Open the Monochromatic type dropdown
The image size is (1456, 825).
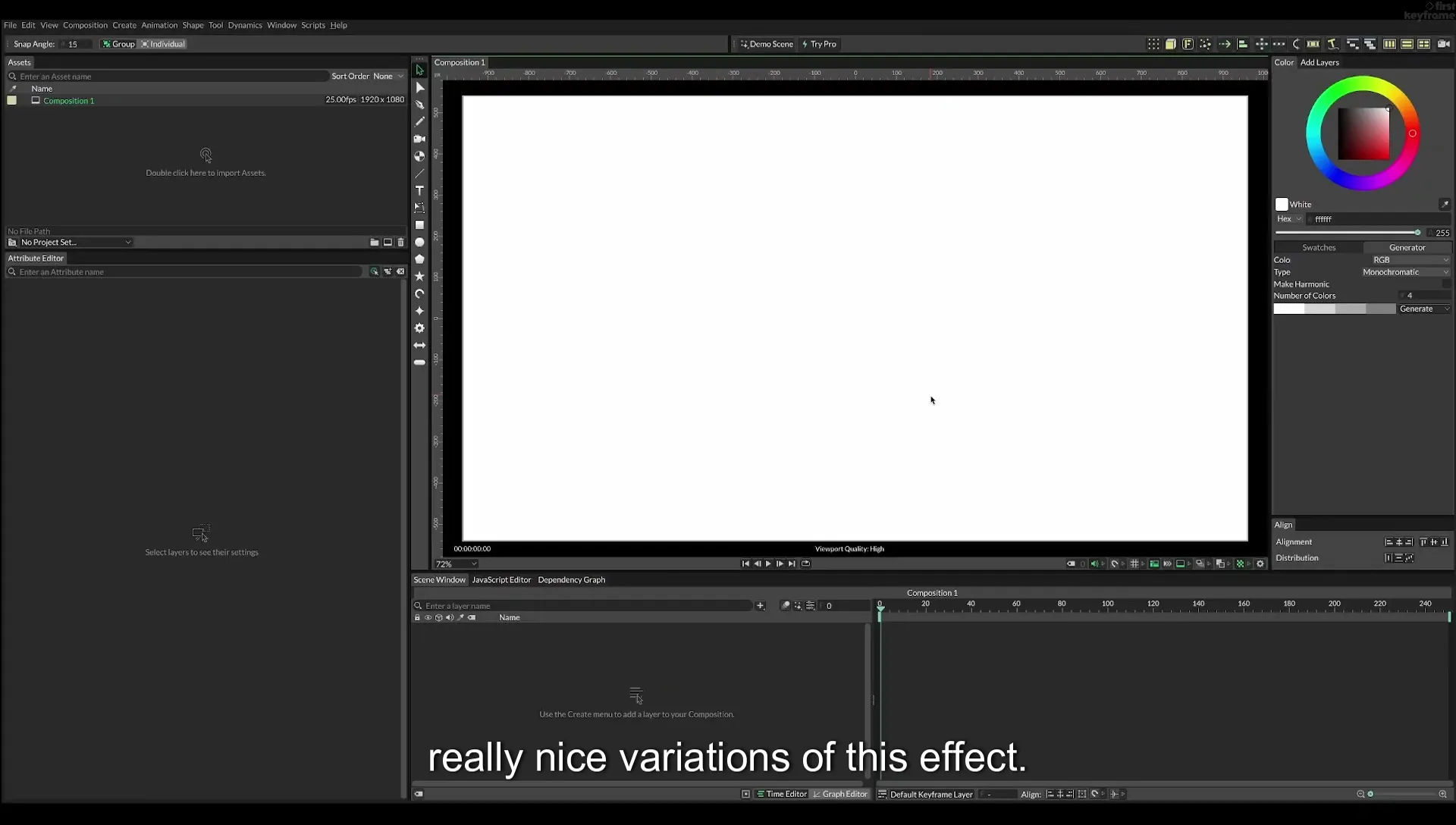[1405, 272]
